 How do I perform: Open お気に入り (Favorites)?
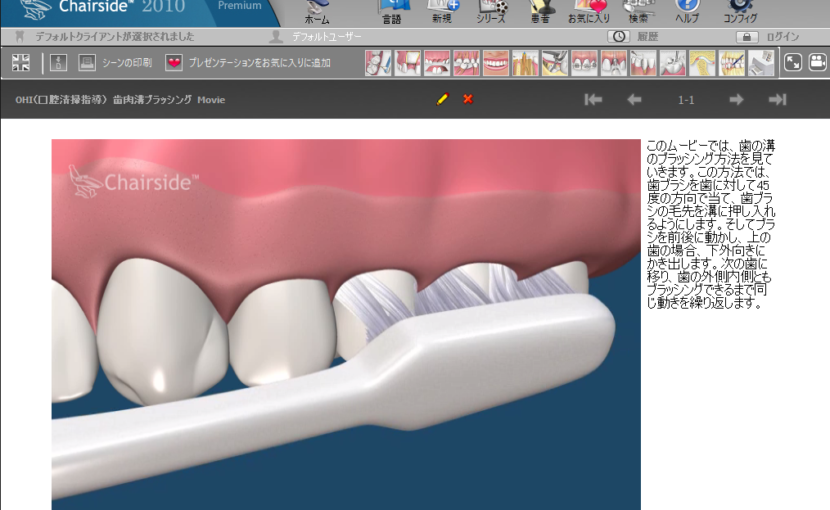(x=589, y=12)
